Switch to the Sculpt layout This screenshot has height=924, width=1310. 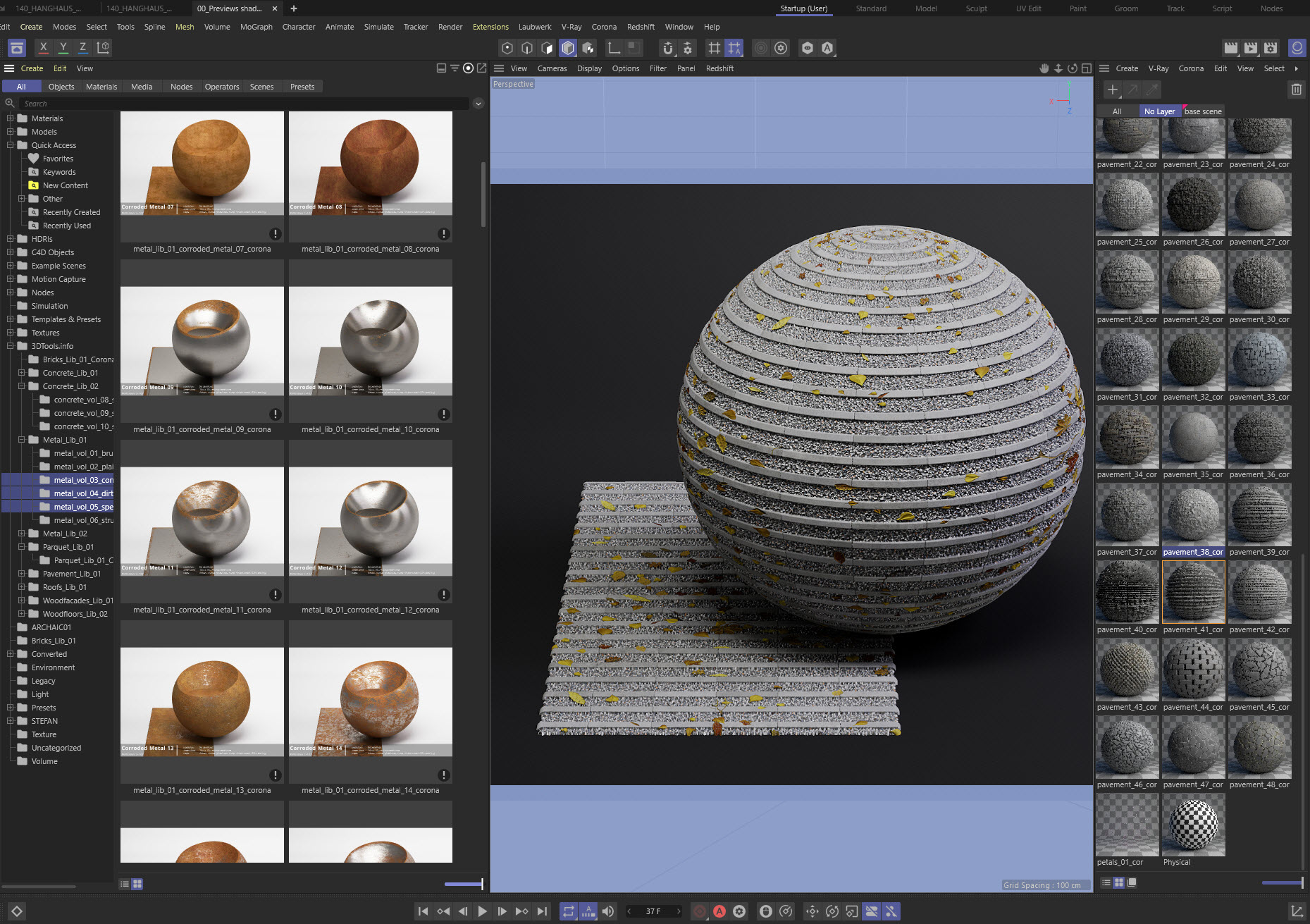[x=976, y=8]
